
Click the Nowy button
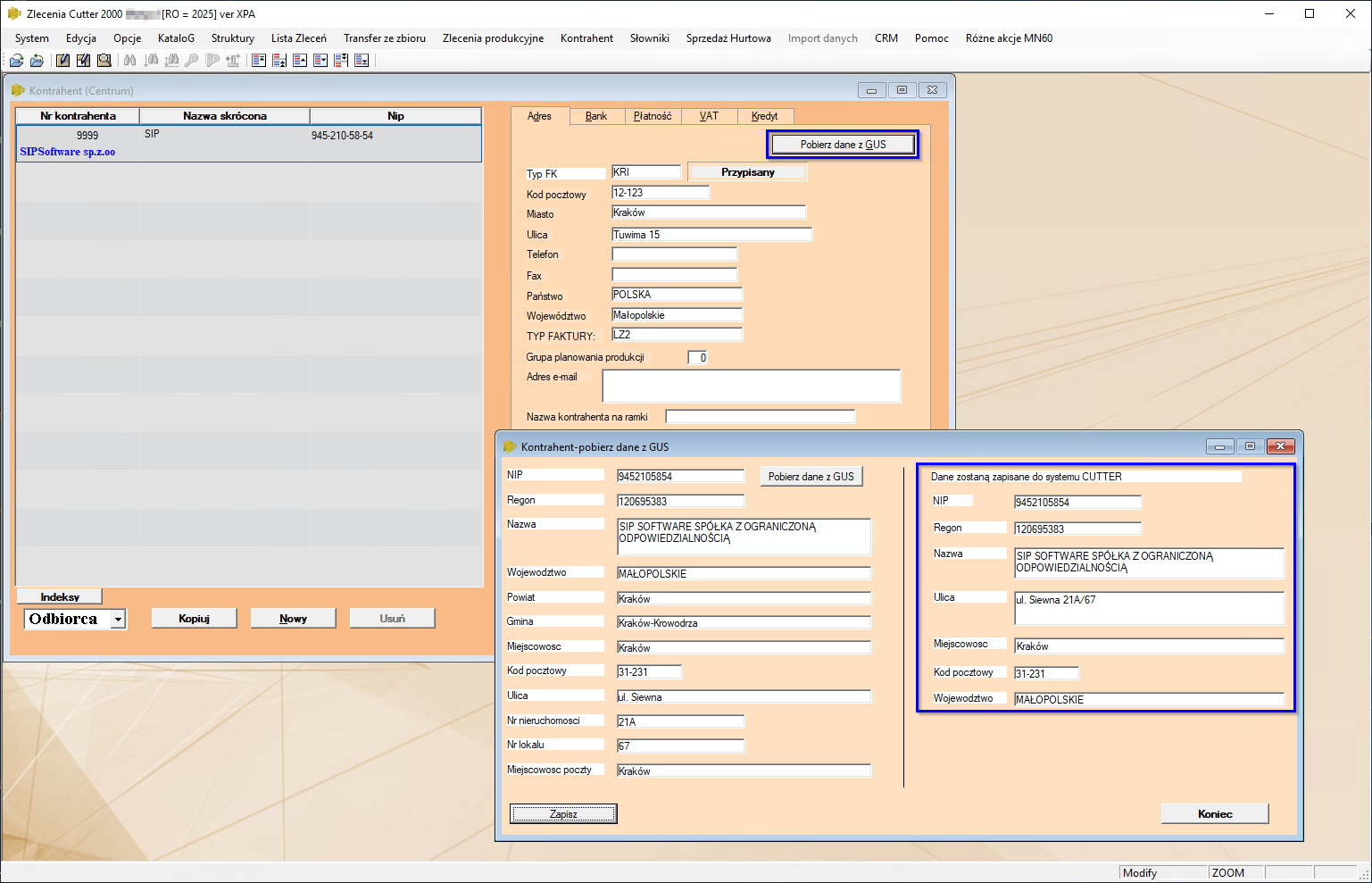click(x=293, y=619)
